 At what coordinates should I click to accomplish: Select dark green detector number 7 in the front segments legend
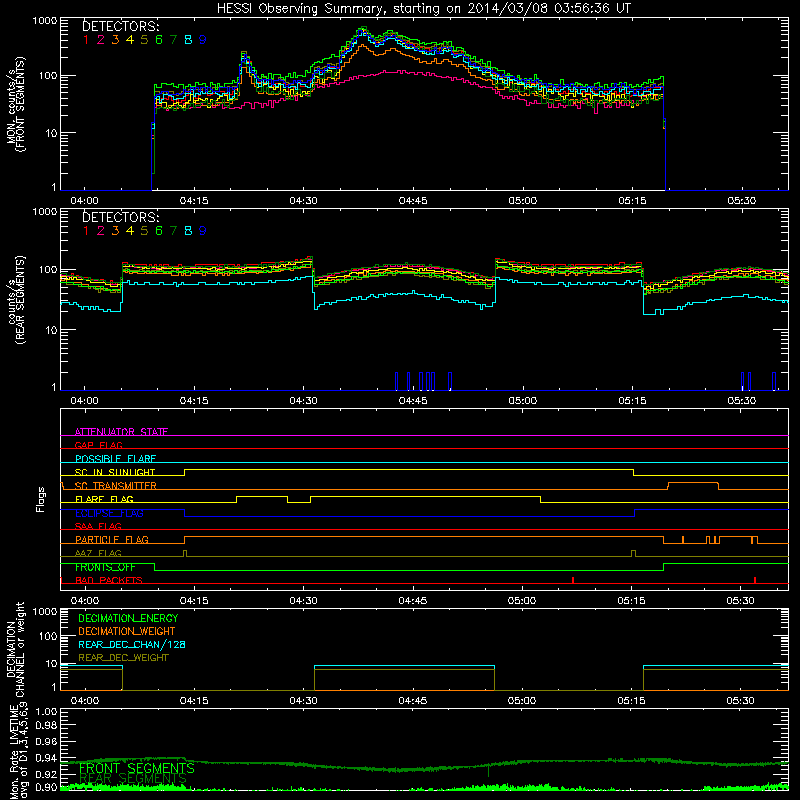coord(173,39)
